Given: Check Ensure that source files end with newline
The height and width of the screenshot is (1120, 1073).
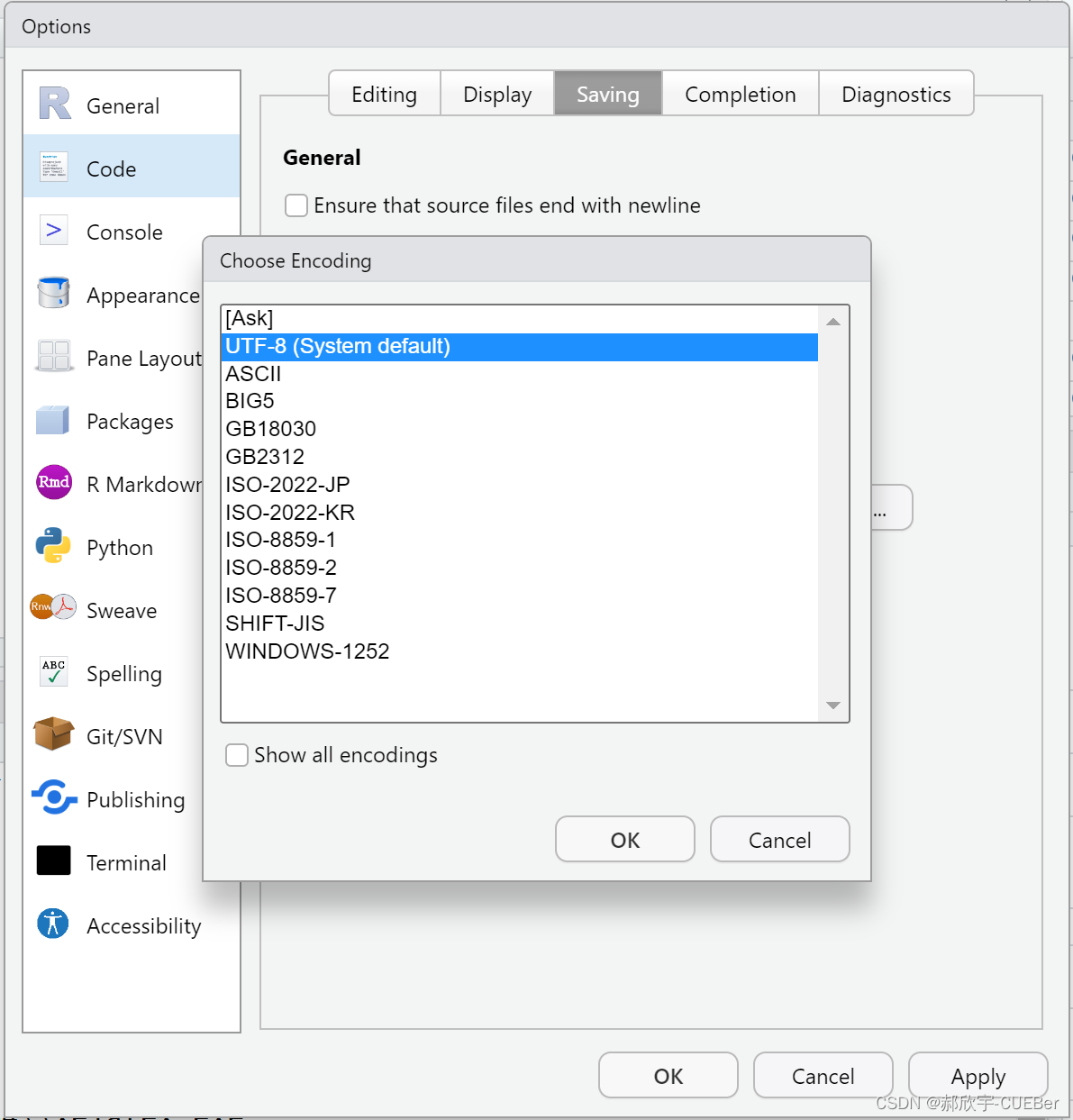Looking at the screenshot, I should coord(296,205).
